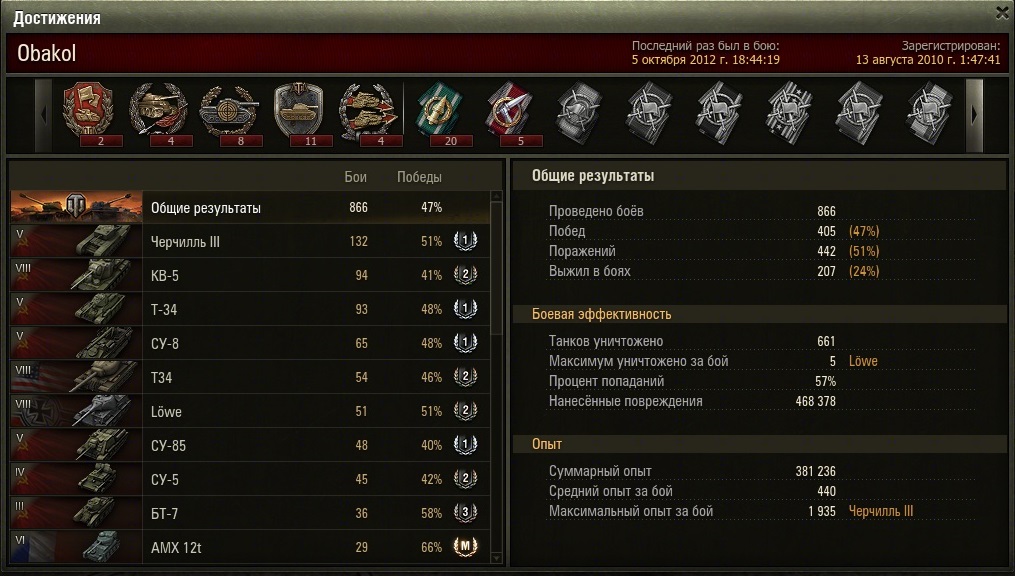Screen dimensions: 1015x576
Task: Show next achievements with right arrow
Action: pyautogui.click(x=974, y=115)
